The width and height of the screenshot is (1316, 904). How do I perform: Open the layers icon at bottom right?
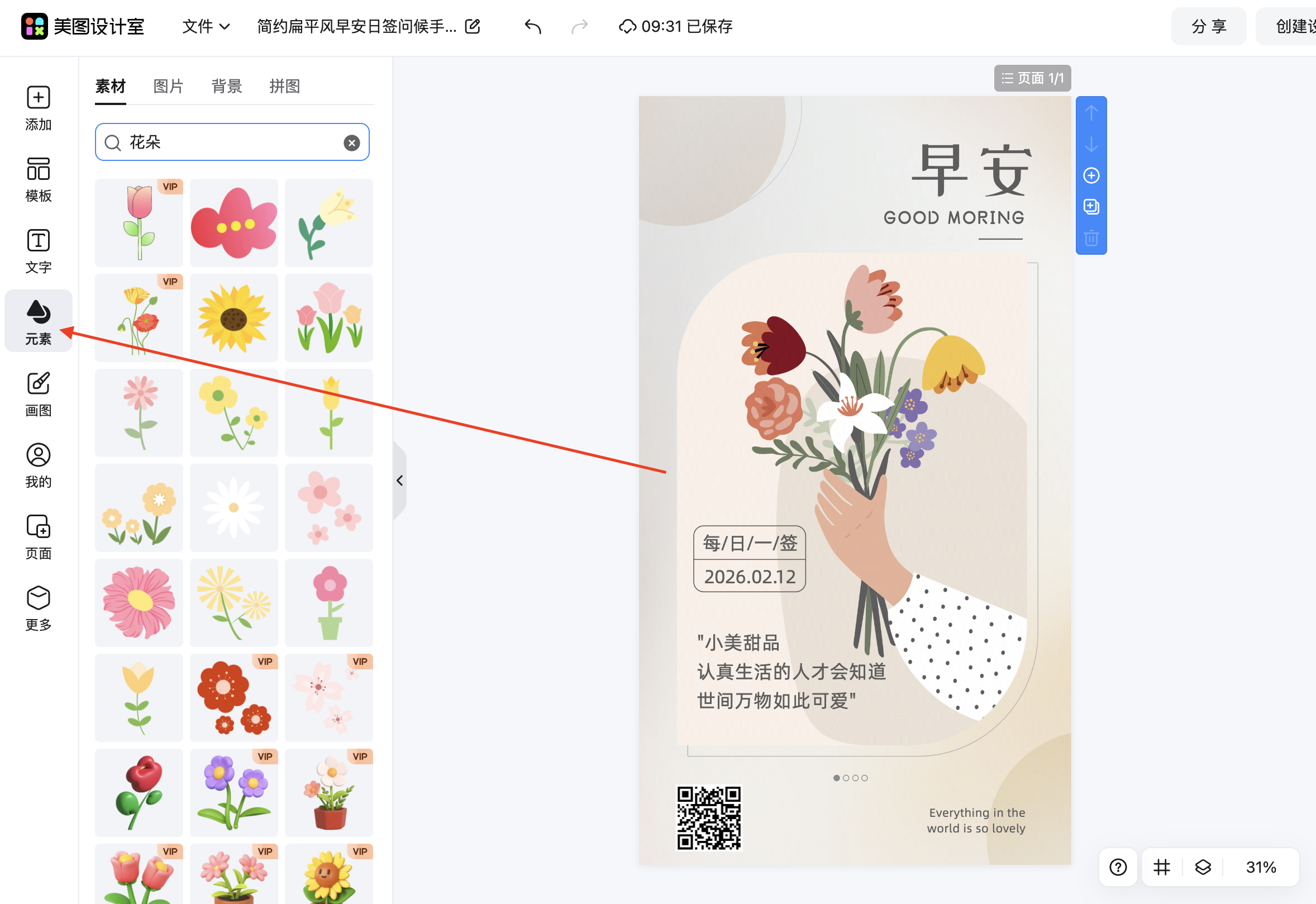pos(1203,867)
